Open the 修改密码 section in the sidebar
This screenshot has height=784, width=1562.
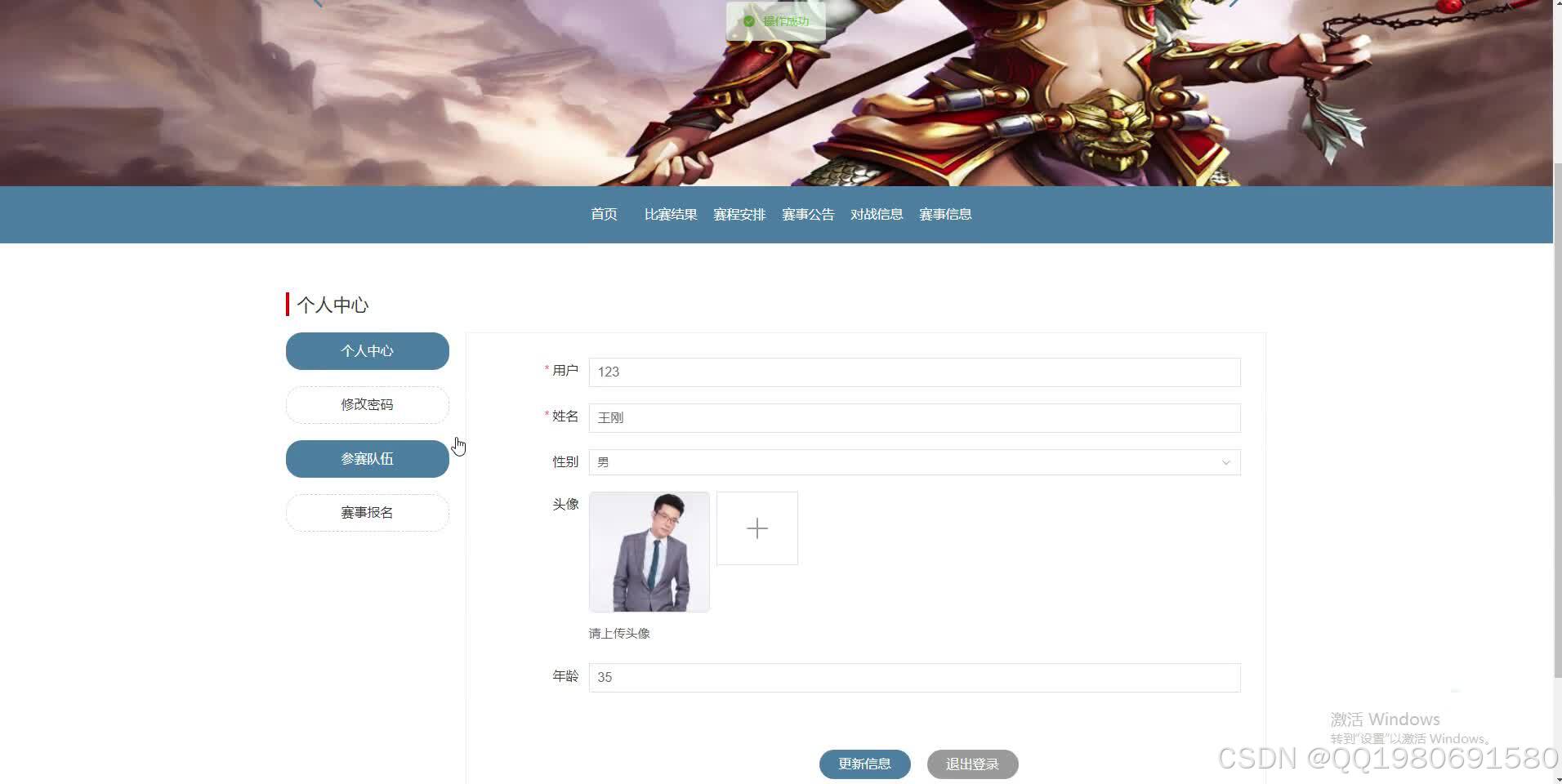point(367,404)
